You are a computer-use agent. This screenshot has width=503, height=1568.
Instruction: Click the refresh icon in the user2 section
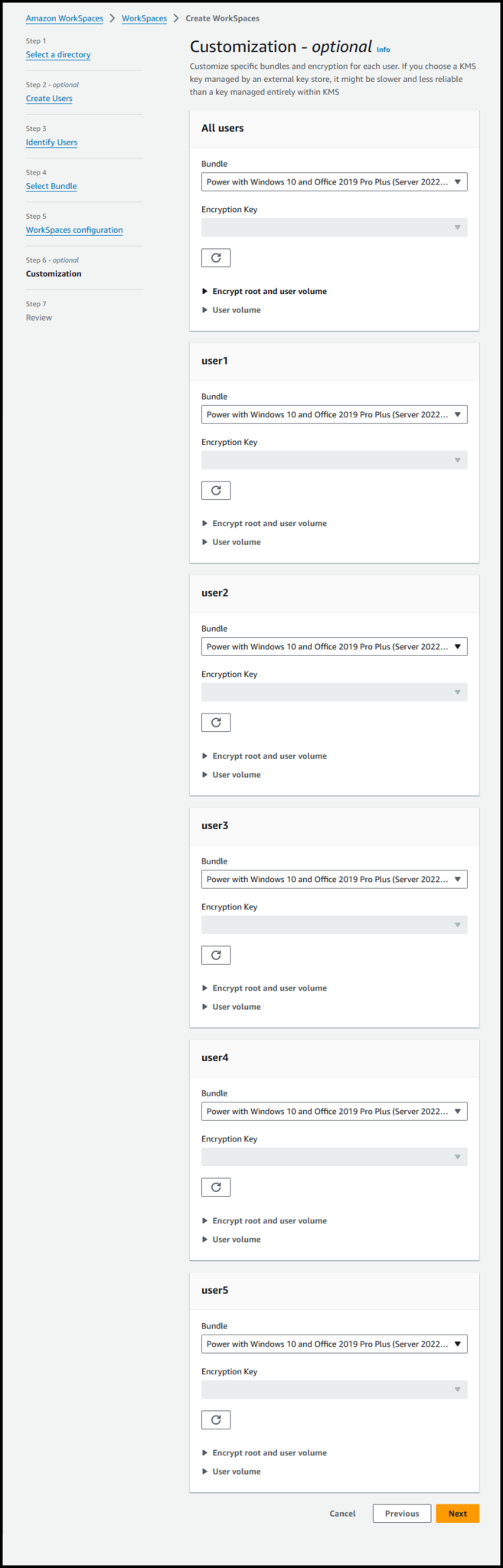click(215, 722)
